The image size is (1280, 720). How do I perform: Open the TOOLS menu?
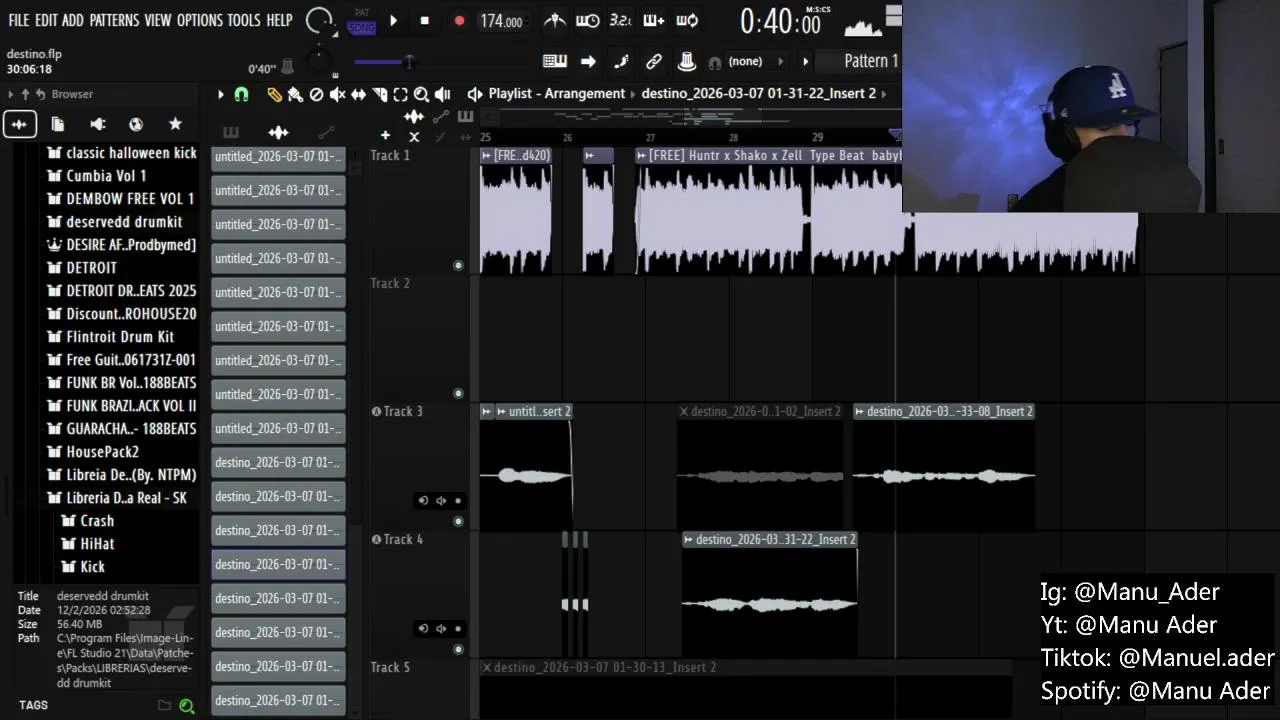coord(244,20)
